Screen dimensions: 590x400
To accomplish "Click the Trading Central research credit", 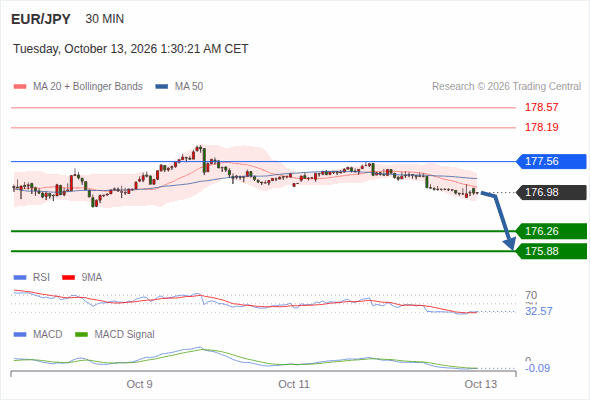I will click(x=506, y=87).
